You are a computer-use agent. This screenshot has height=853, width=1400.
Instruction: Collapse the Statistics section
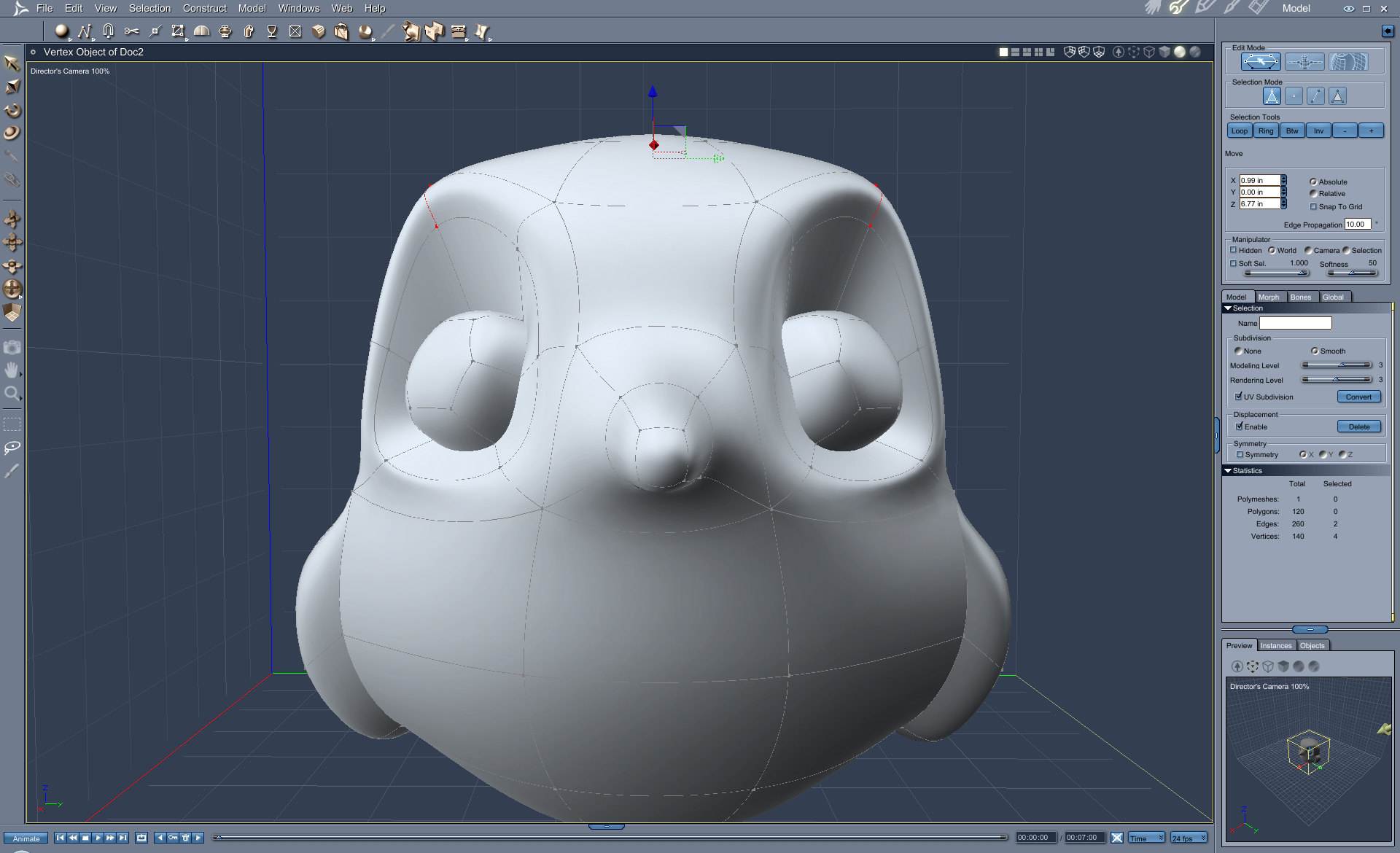coord(1228,471)
